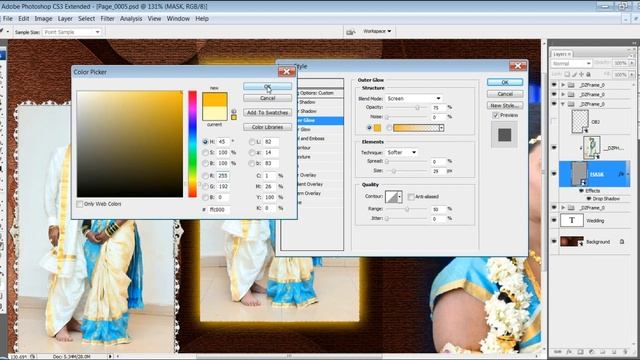Click the lock position icon in Layers panel
The width and height of the screenshot is (640, 360).
[581, 74]
